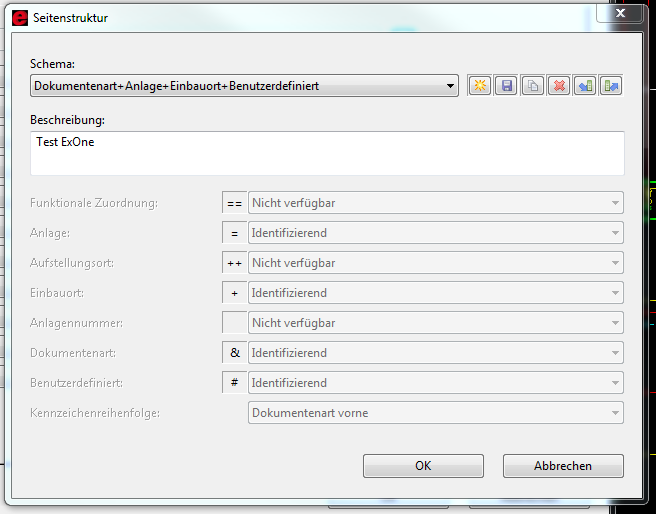The width and height of the screenshot is (656, 514).
Task: Delete schema with red X icon
Action: pos(559,86)
